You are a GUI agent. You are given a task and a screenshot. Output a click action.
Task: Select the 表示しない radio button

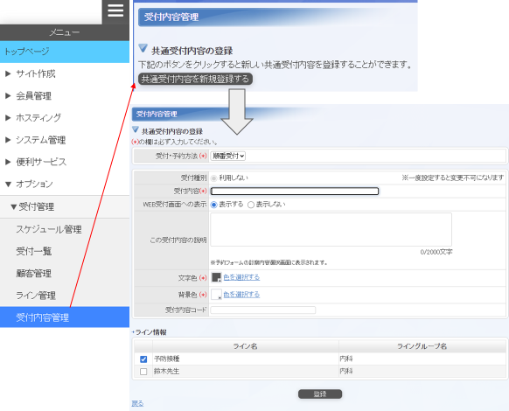click(251, 205)
